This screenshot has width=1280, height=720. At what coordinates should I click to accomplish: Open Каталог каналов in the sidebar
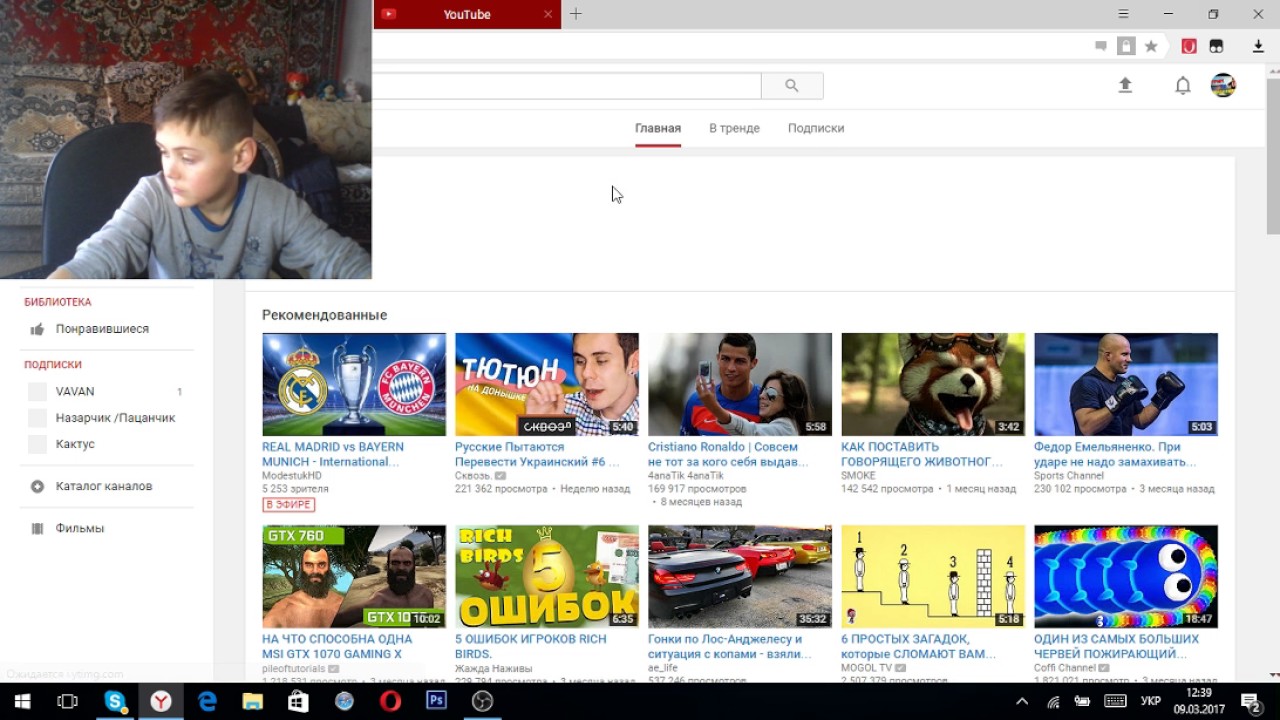104,486
